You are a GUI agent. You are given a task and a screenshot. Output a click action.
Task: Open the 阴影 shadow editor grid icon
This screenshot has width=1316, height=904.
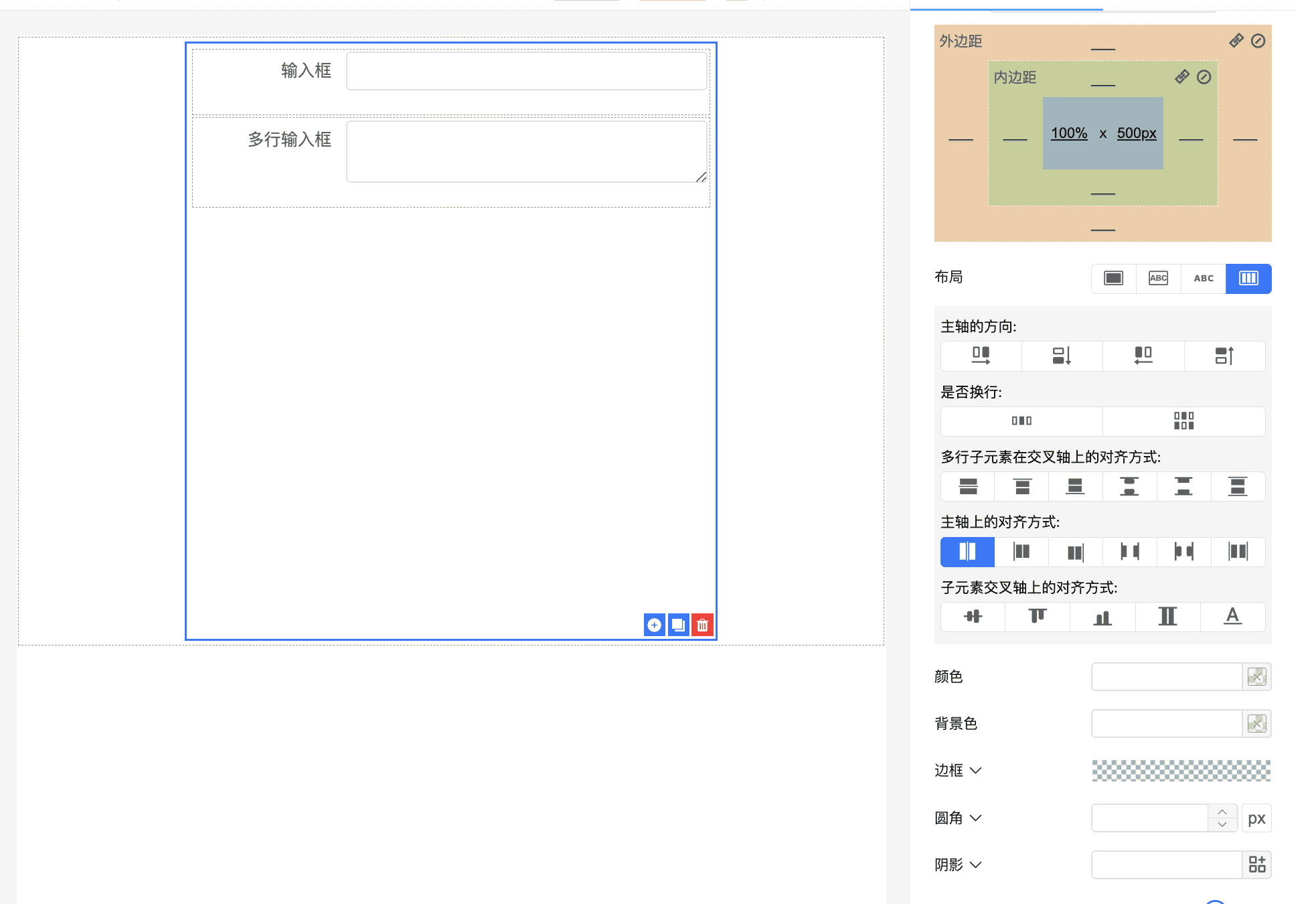coord(1256,864)
